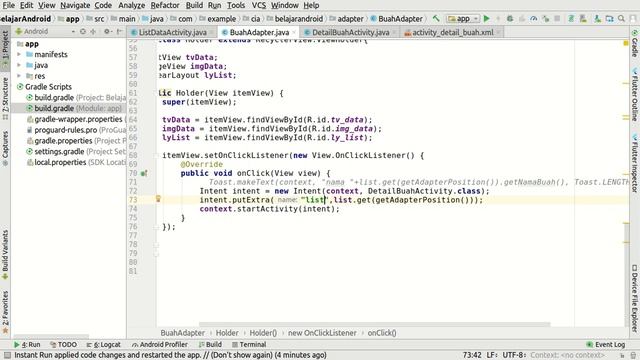Click the Profile app gauge icon
The height and width of the screenshot is (360, 640).
pos(533,18)
